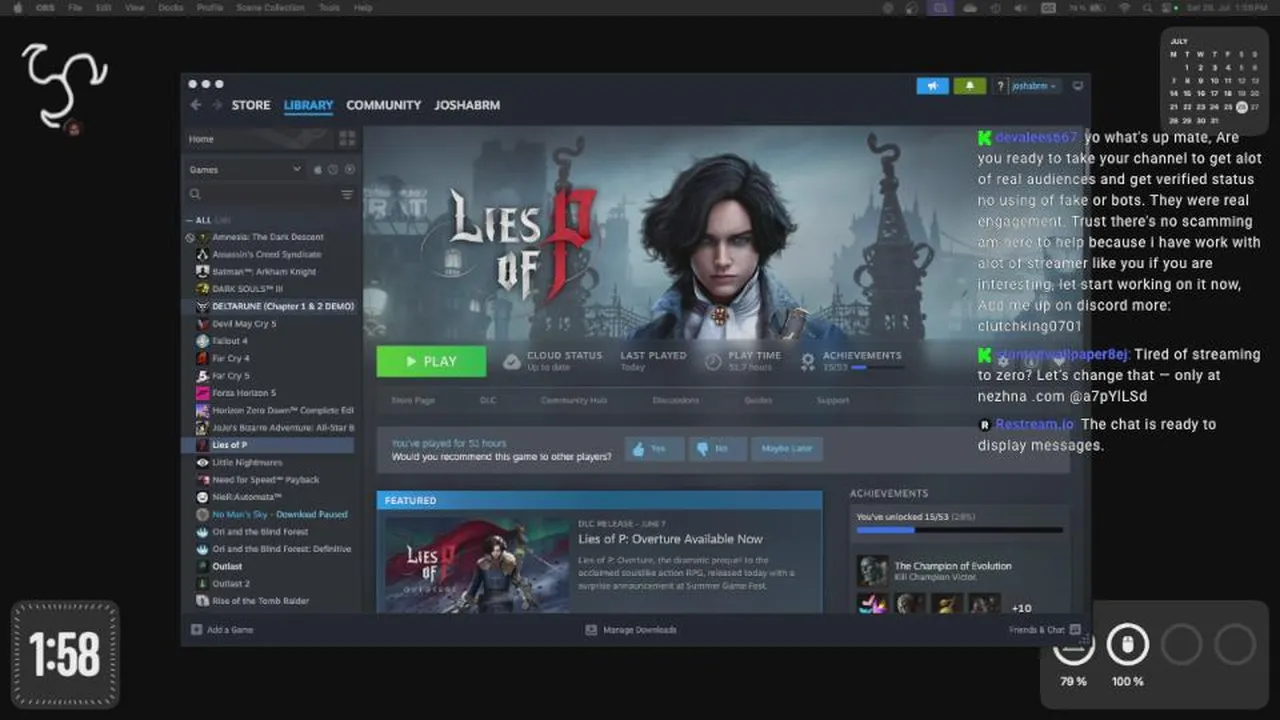Screen dimensions: 1280x720
Task: Open the Community Hub link
Action: tap(573, 400)
